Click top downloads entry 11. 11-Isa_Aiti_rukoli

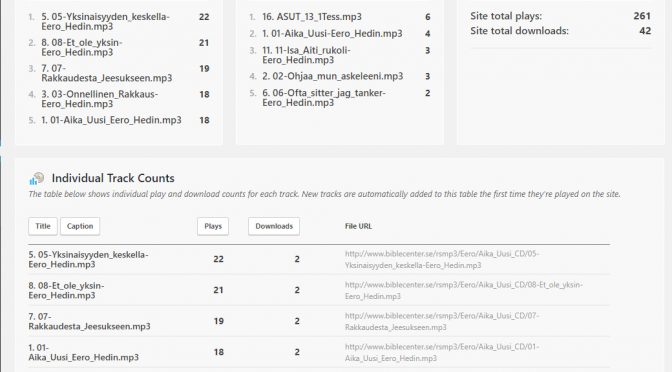[x=306, y=55]
